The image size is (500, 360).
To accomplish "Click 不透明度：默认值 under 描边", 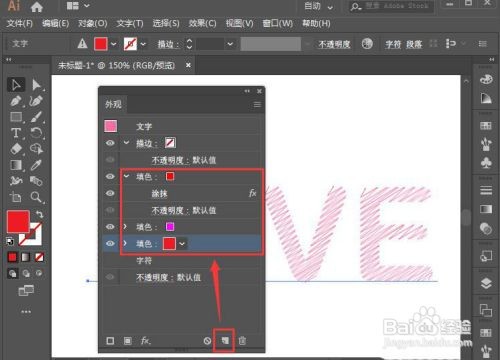I will coord(184,160).
